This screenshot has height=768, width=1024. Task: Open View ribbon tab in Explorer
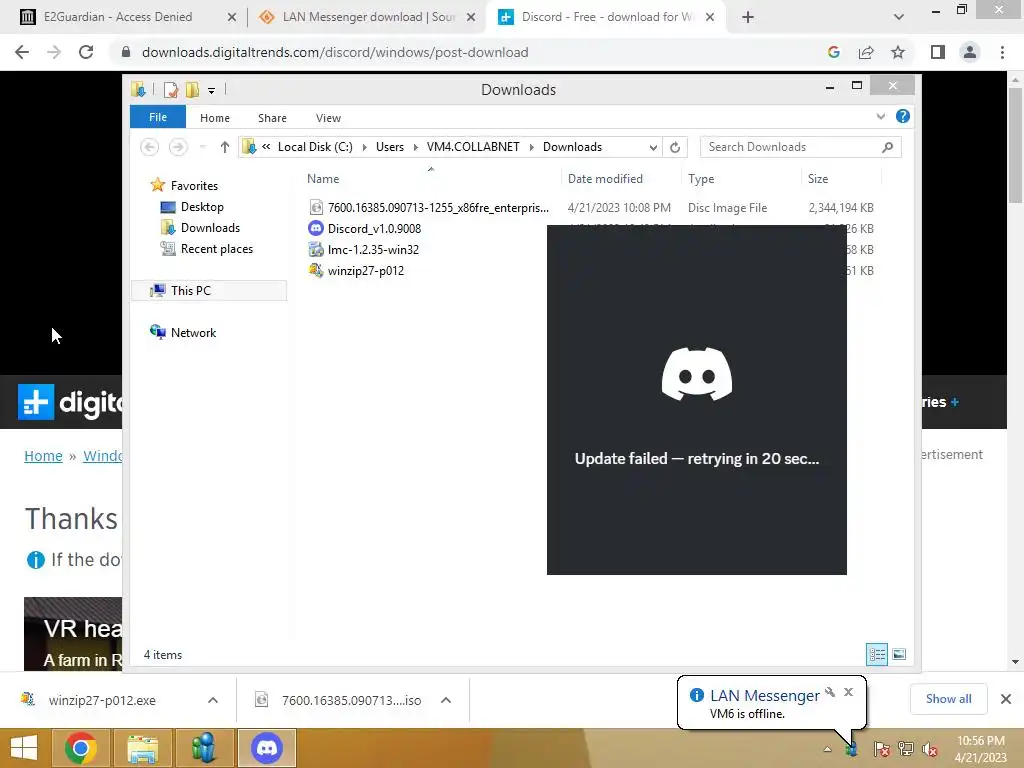coord(328,118)
